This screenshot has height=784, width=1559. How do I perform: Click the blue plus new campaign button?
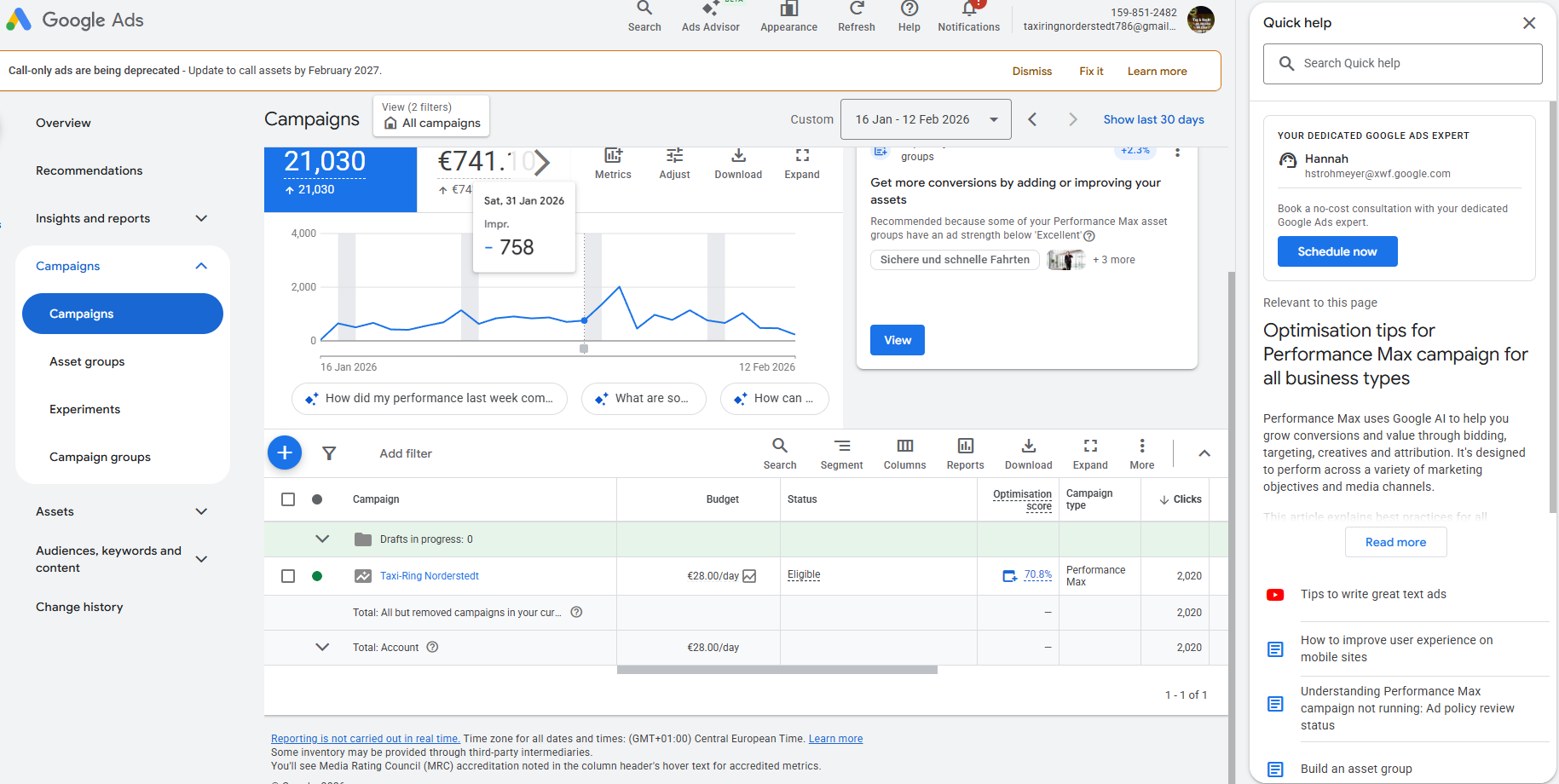point(285,453)
